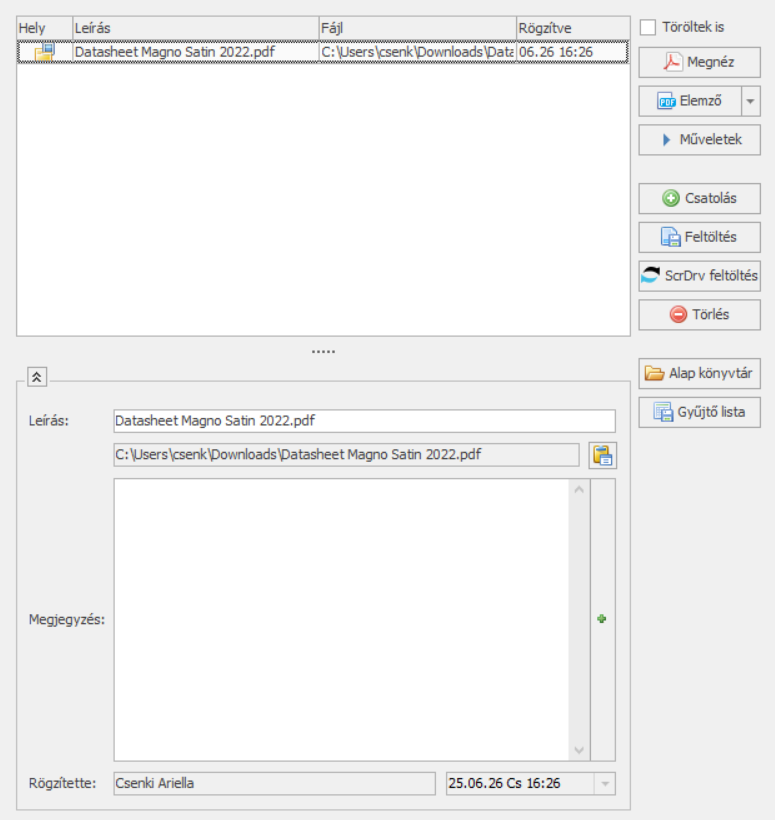
Task: Click the green plus icon beside Megjegyzés
Action: pyautogui.click(x=602, y=619)
